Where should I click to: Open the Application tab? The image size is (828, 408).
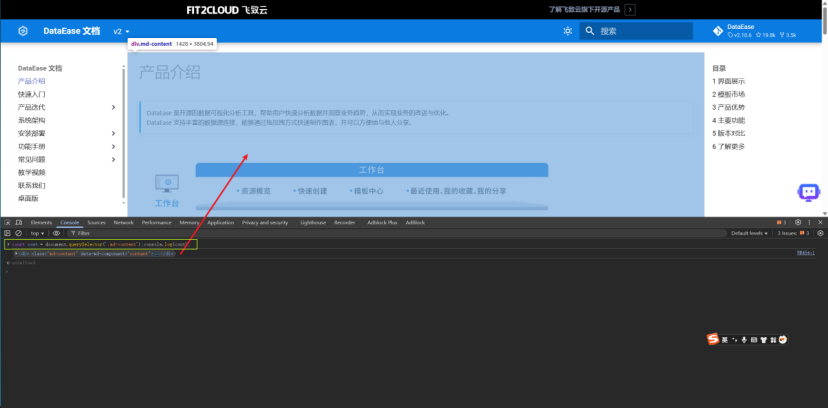221,223
